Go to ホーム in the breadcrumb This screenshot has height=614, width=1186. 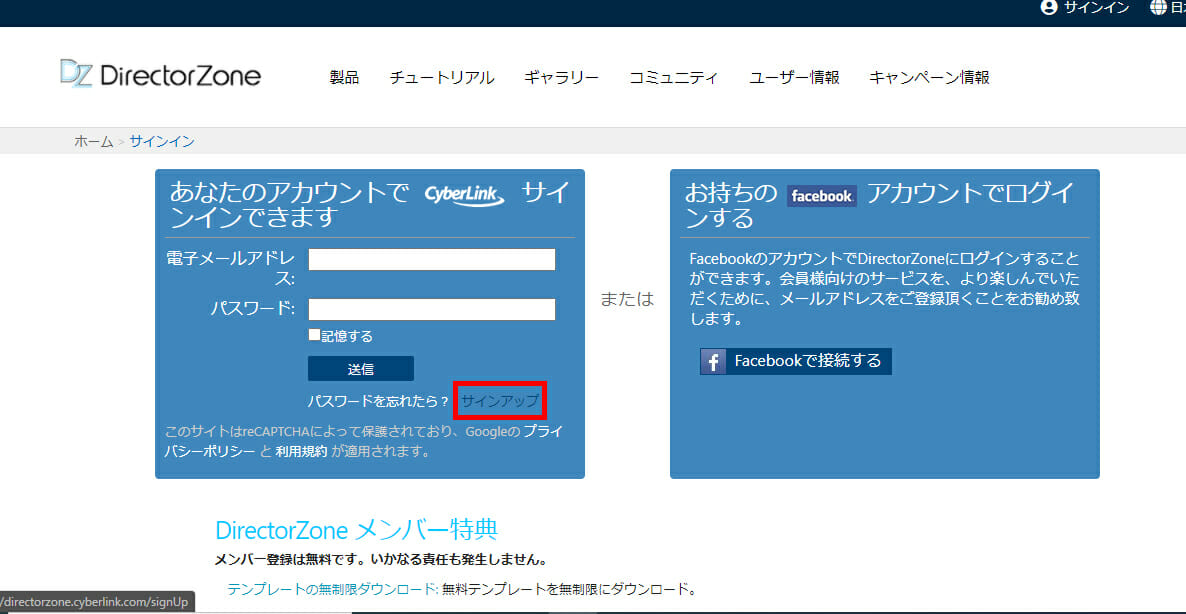(x=94, y=141)
